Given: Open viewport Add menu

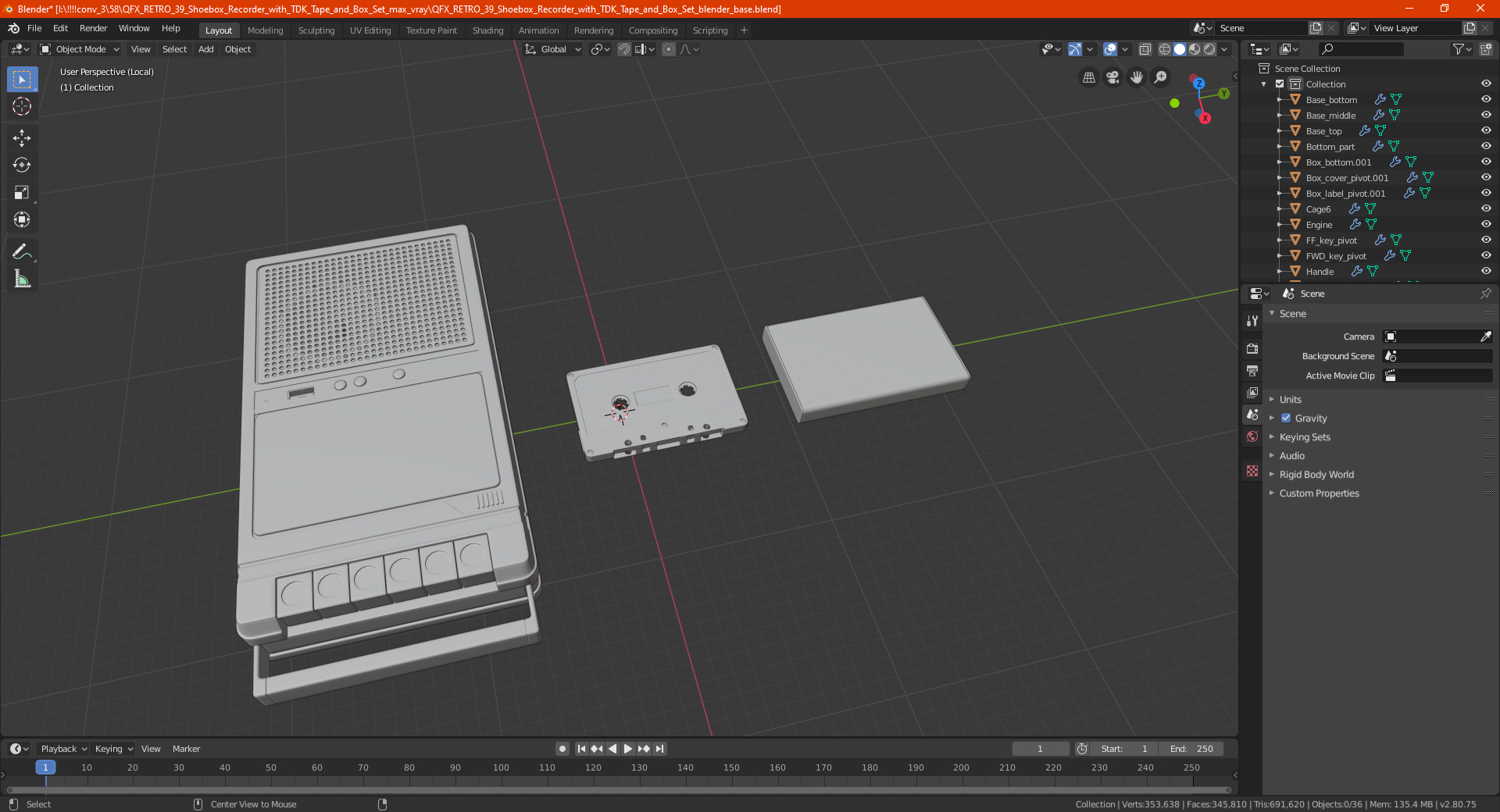Looking at the screenshot, I should [x=205, y=49].
